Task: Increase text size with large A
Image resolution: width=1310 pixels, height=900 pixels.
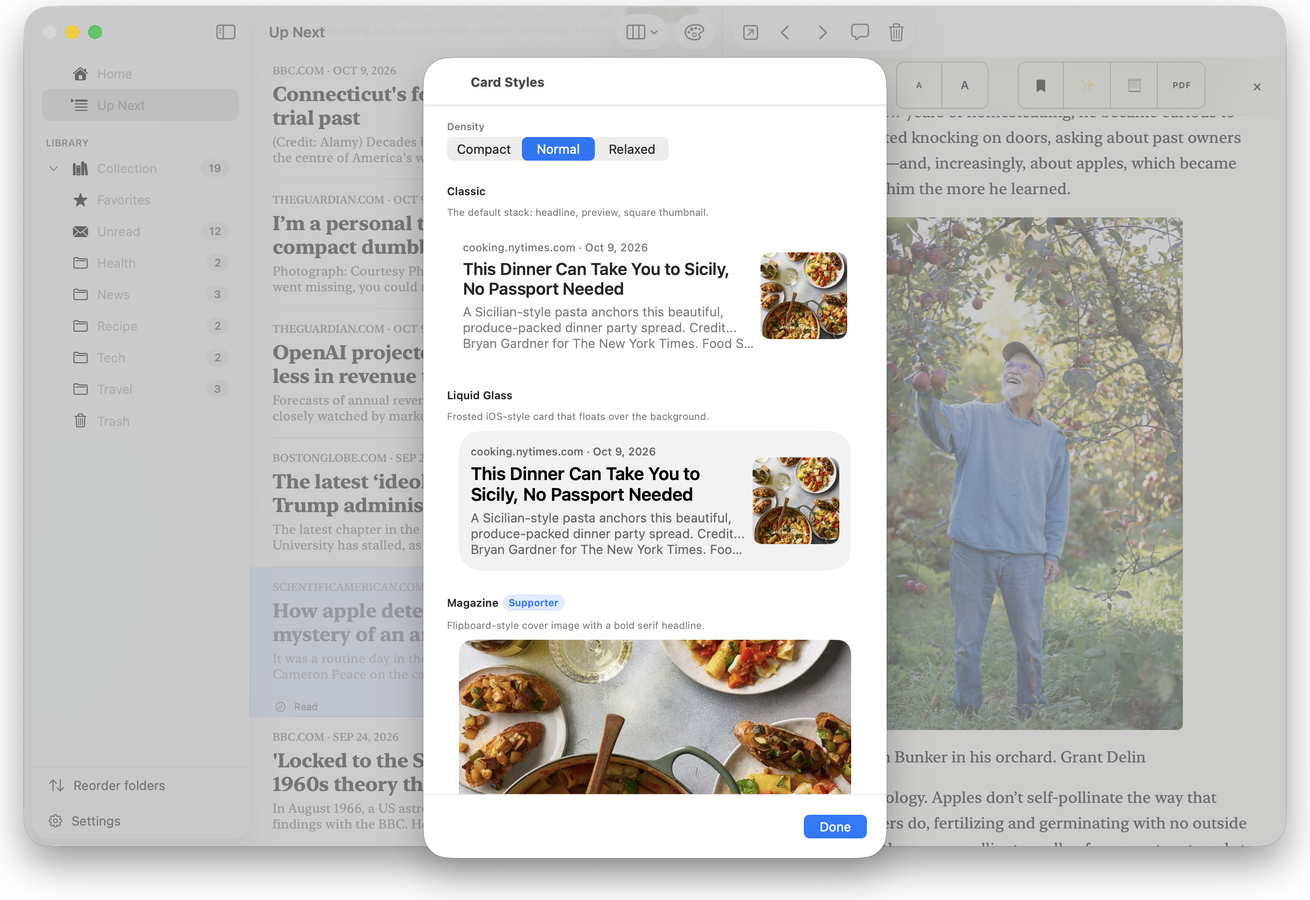Action: tap(965, 86)
